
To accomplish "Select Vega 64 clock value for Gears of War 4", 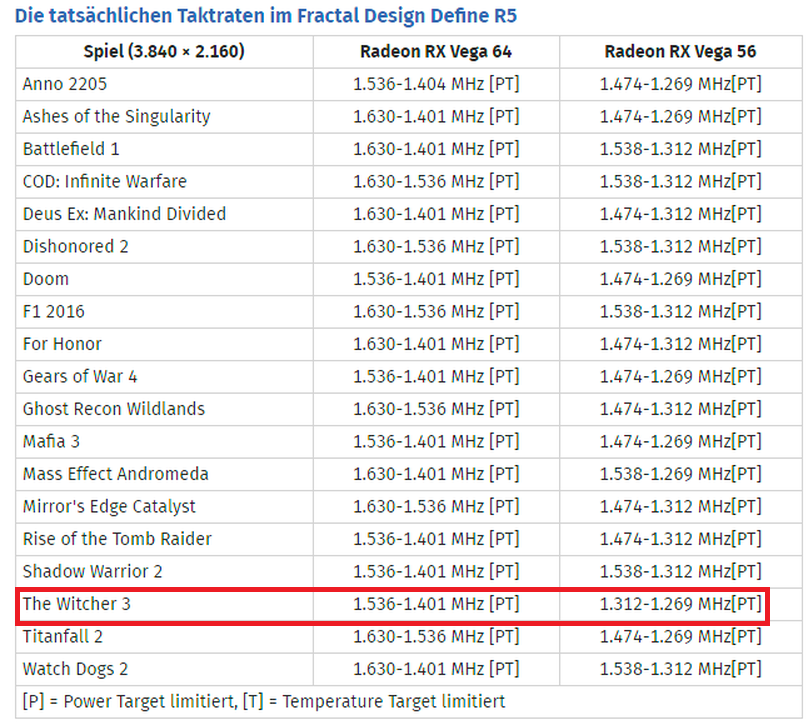I will point(436,376).
